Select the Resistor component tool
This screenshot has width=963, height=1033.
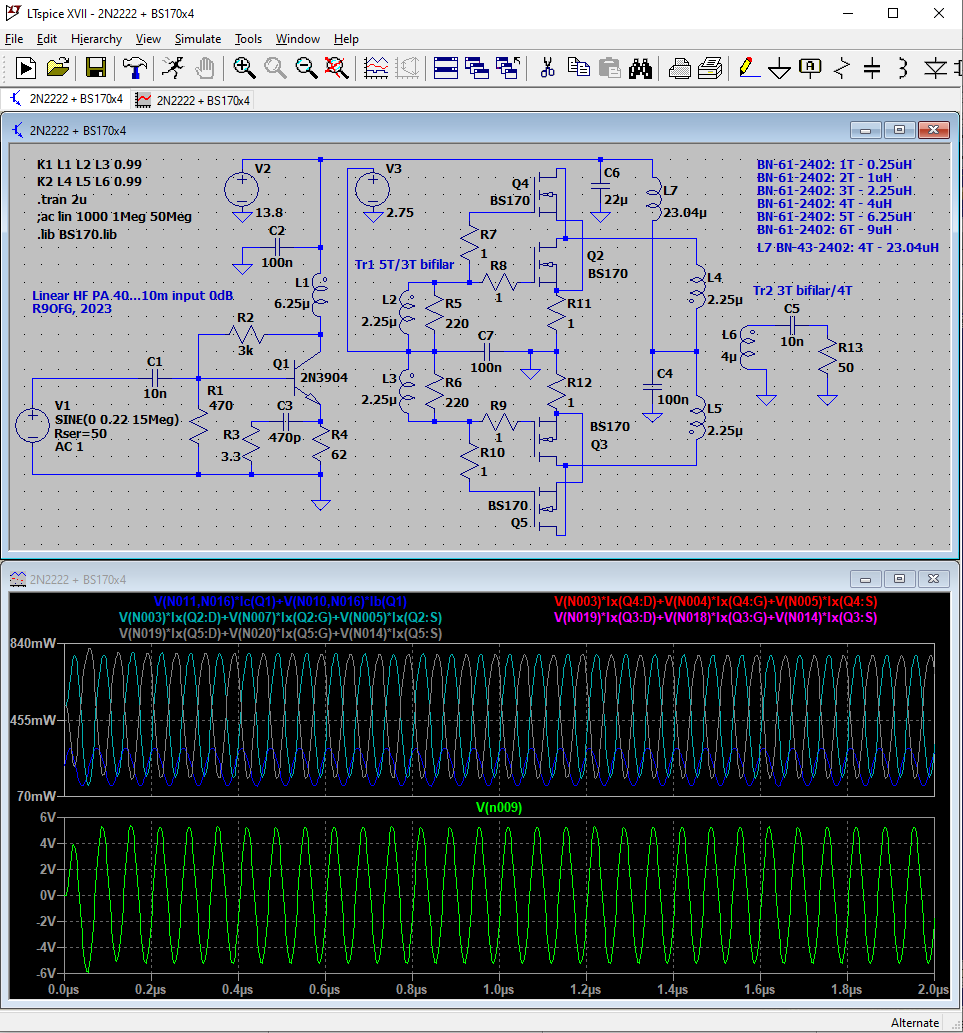coord(841,68)
